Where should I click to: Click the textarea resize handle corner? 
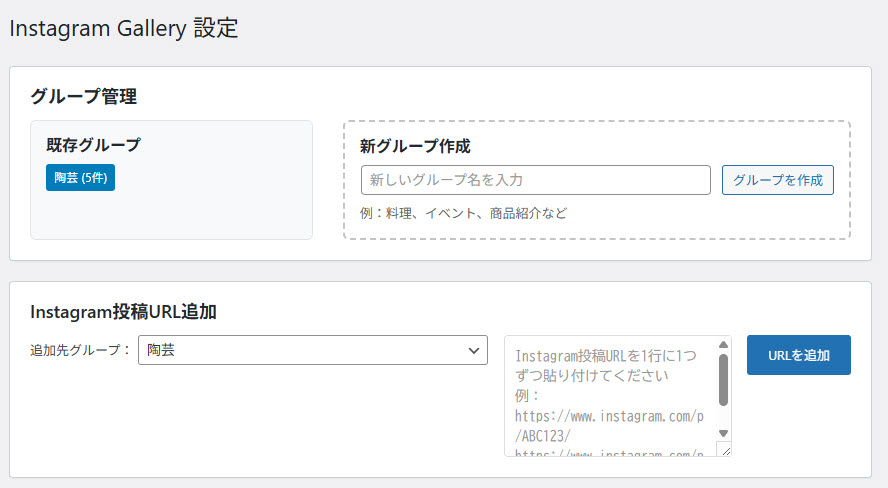[x=726, y=451]
